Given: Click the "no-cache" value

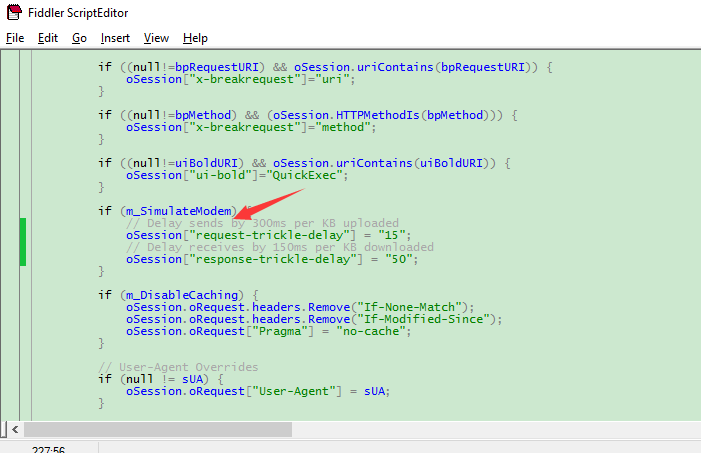Looking at the screenshot, I should click(371, 331).
